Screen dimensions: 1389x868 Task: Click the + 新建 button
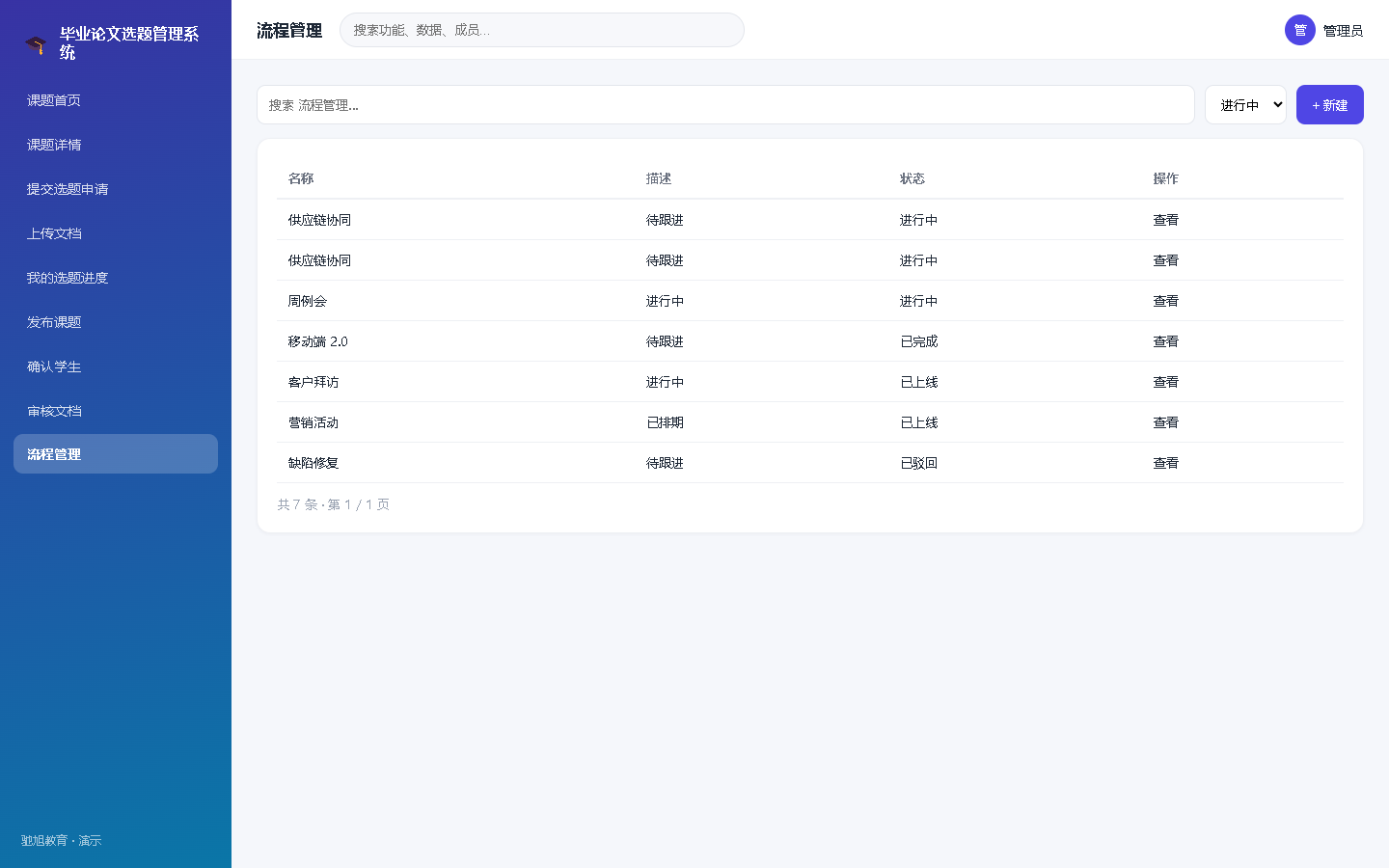click(x=1330, y=105)
